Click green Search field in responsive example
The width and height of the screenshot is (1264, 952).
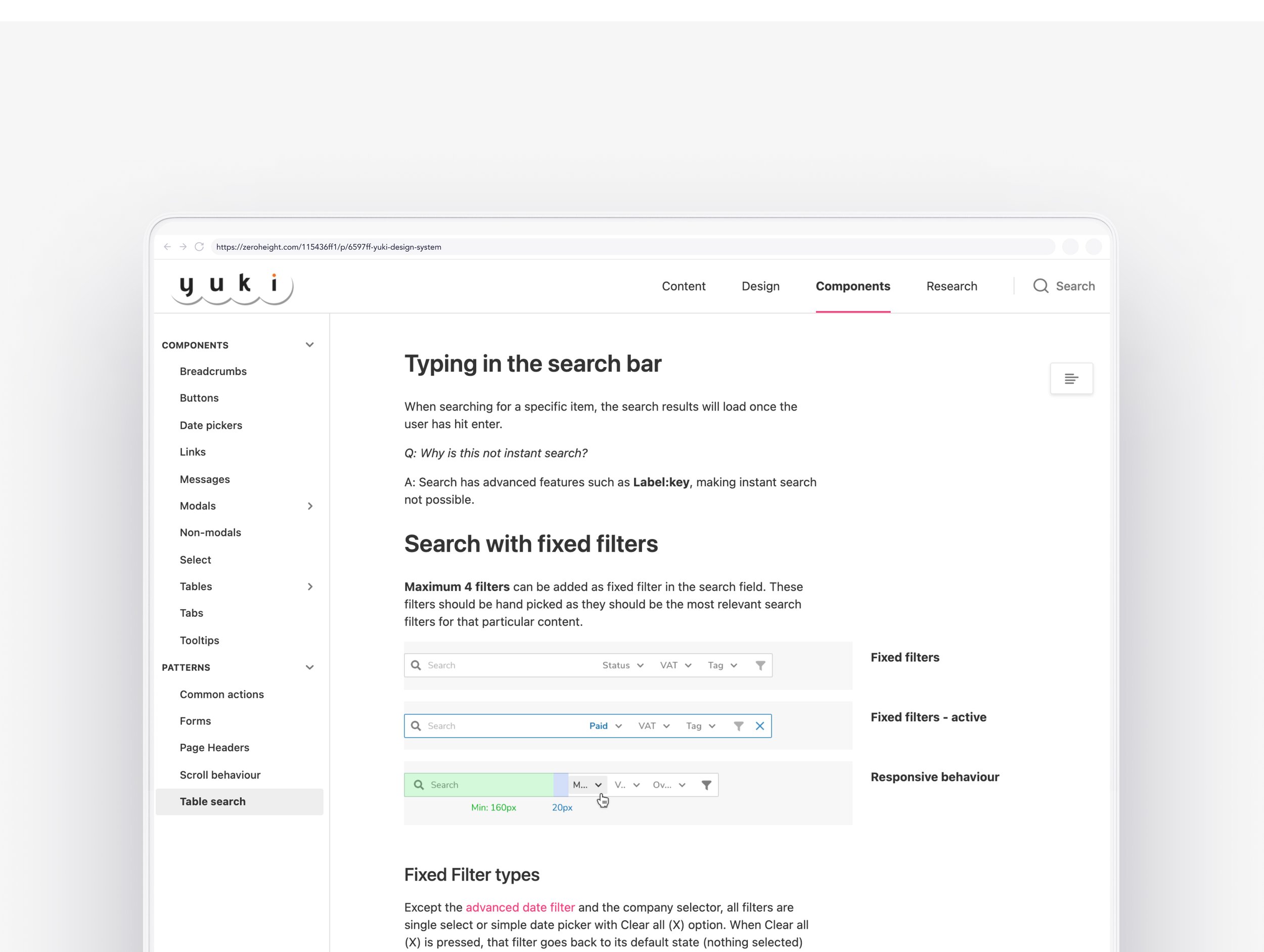click(479, 785)
